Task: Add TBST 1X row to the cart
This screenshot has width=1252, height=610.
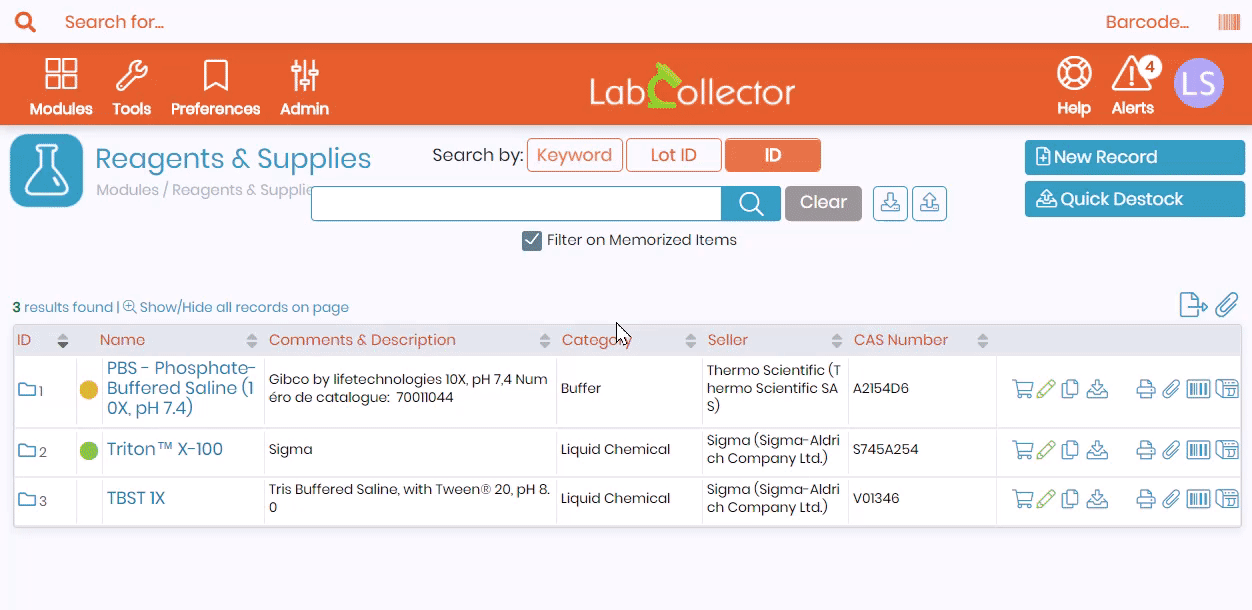Action: [x=1022, y=498]
